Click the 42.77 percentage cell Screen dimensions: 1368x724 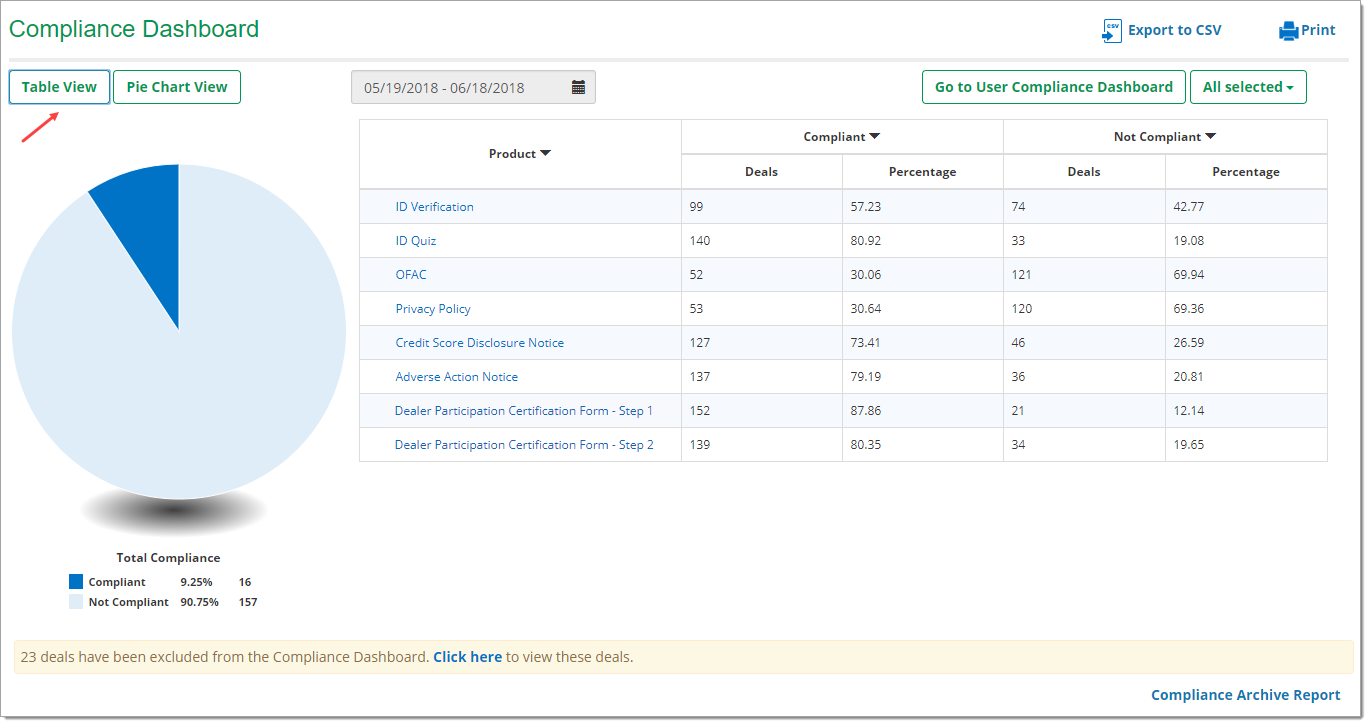[x=1246, y=207]
